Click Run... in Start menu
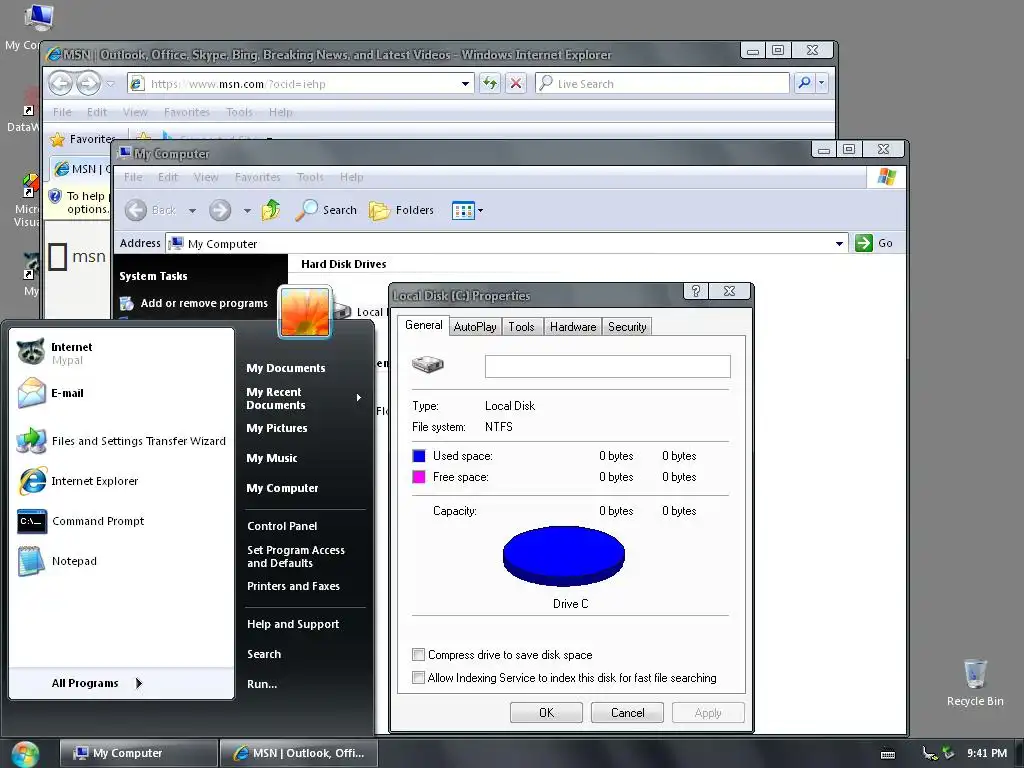Viewport: 1024px width, 768px height. [x=262, y=684]
